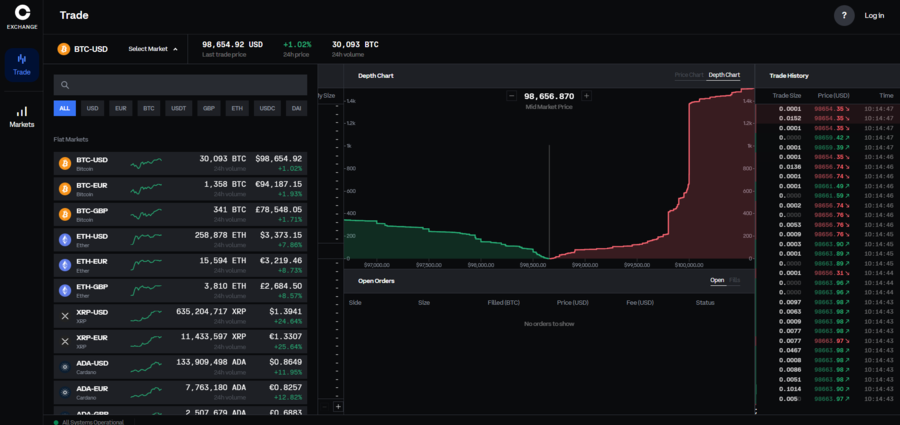Image resolution: width=900 pixels, height=425 pixels.
Task: Show the Open orders tab
Action: click(x=717, y=280)
